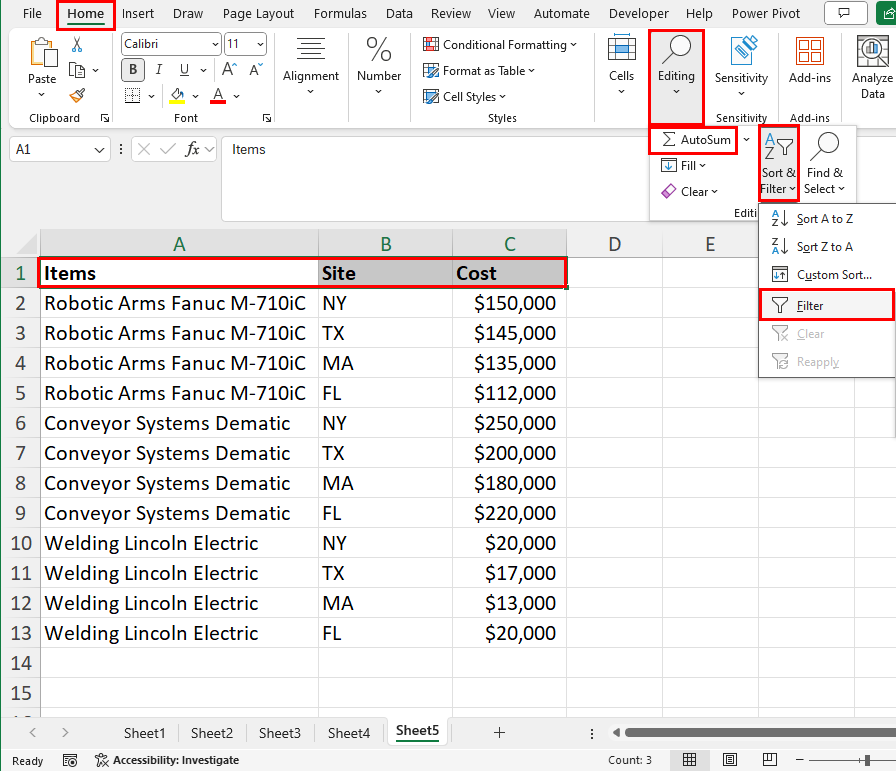The width and height of the screenshot is (896, 771).
Task: Click the horizontal scrollbar
Action: (x=759, y=732)
